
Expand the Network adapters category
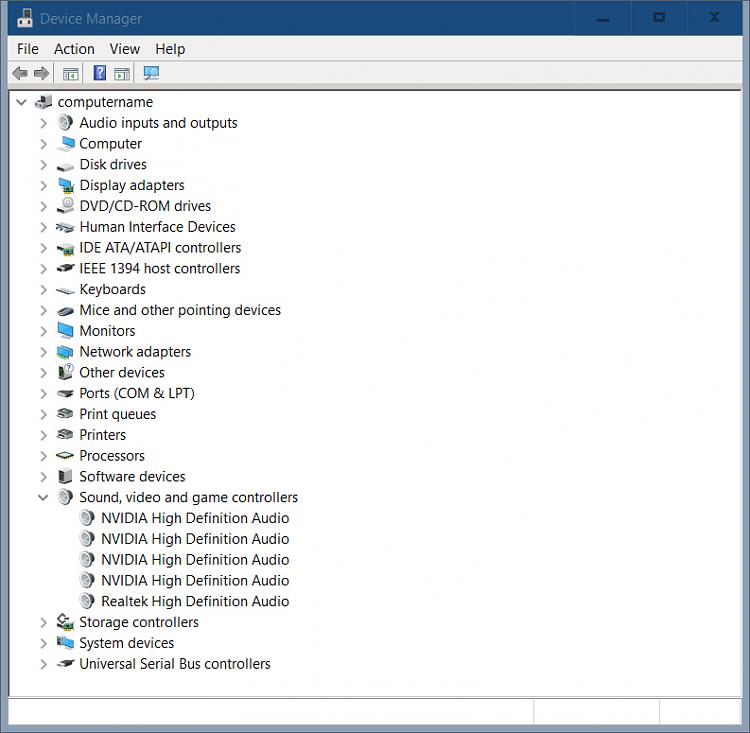[x=44, y=352]
